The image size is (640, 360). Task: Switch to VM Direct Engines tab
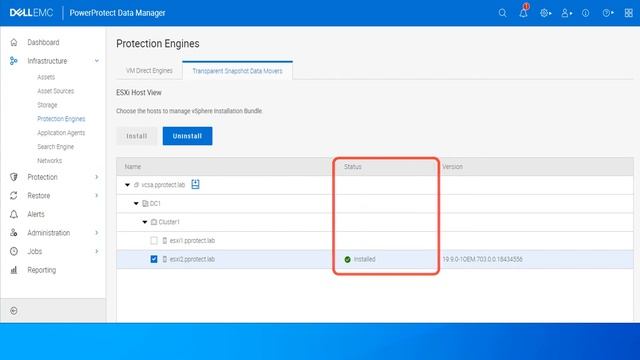[149, 71]
